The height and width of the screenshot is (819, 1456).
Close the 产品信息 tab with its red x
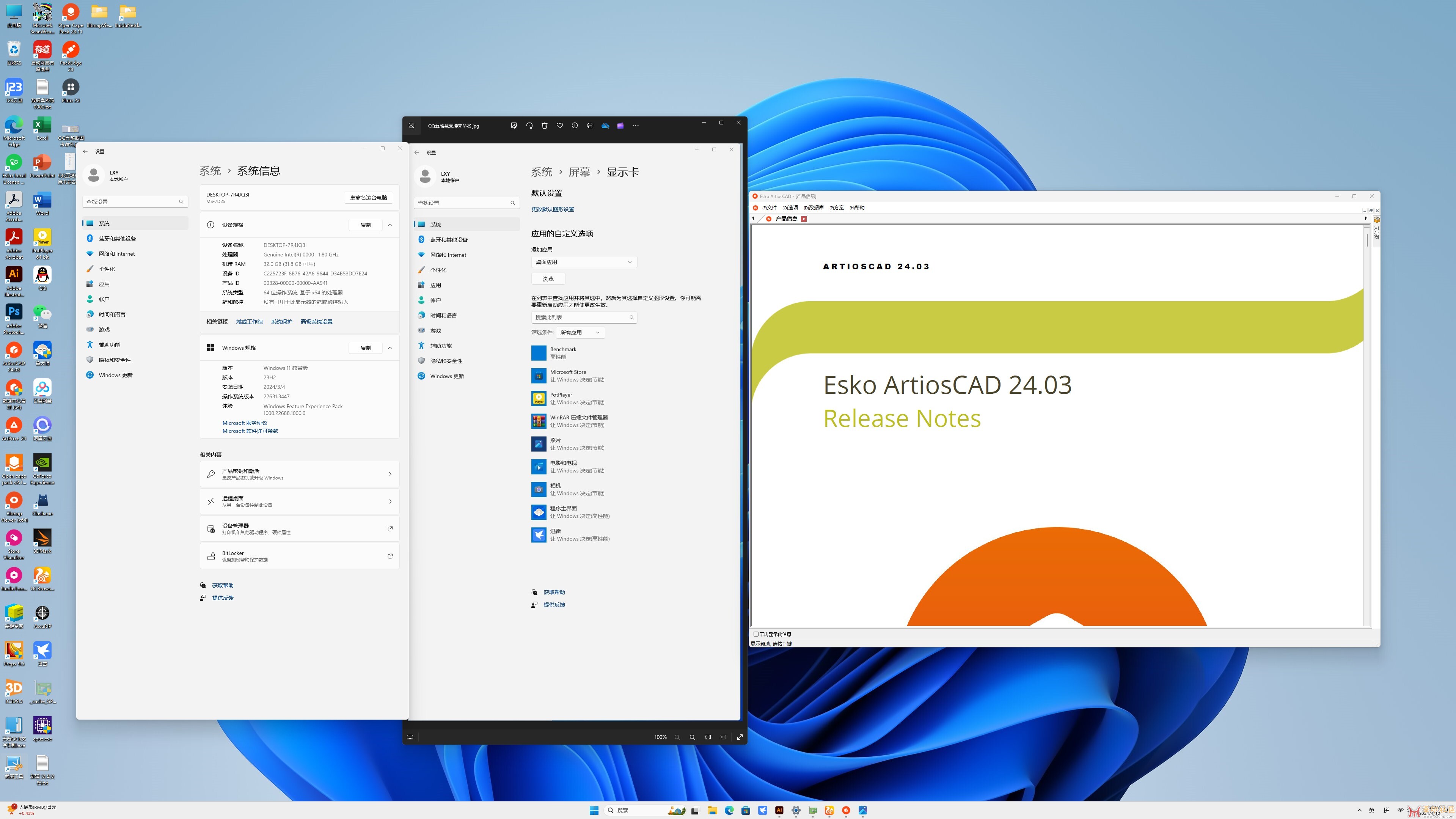[x=804, y=219]
